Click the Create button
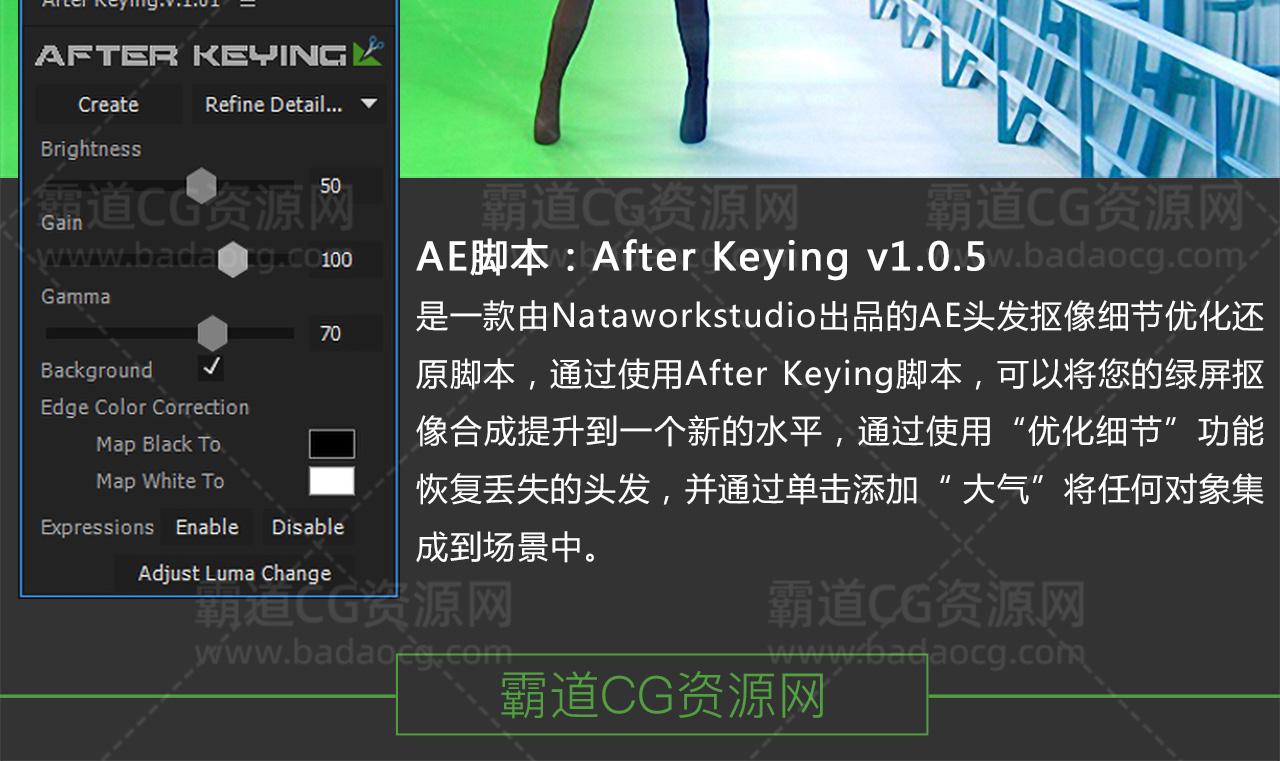Viewport: 1280px width, 761px height. pos(108,104)
